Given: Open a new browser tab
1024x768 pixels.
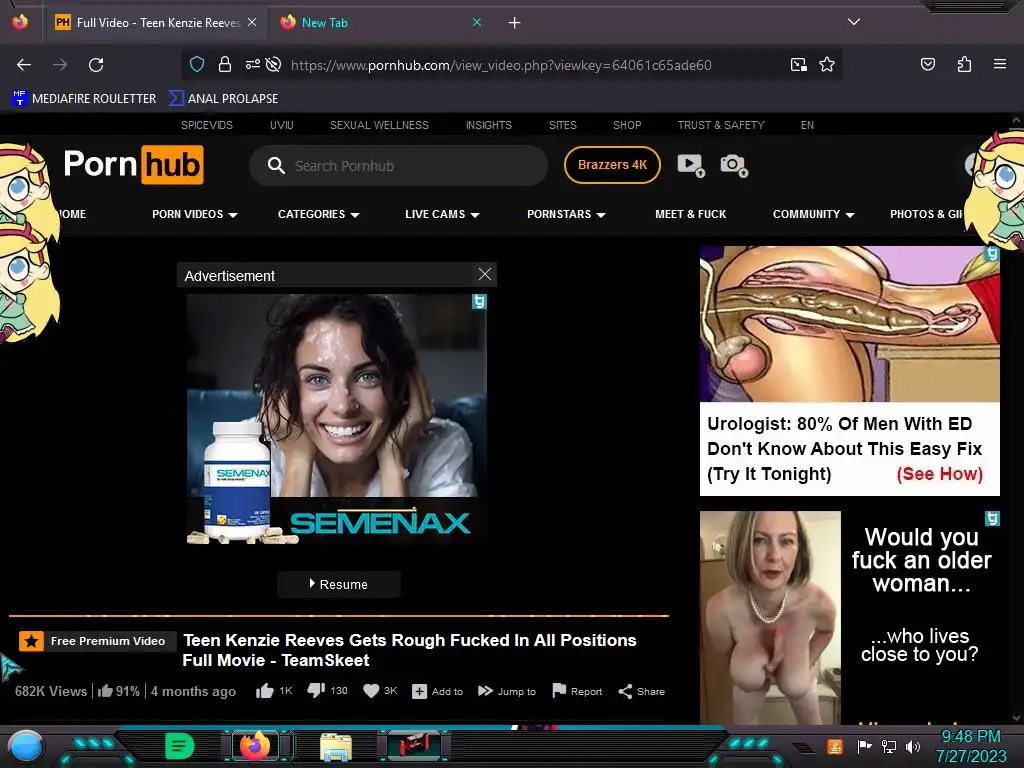Looking at the screenshot, I should pyautogui.click(x=515, y=23).
